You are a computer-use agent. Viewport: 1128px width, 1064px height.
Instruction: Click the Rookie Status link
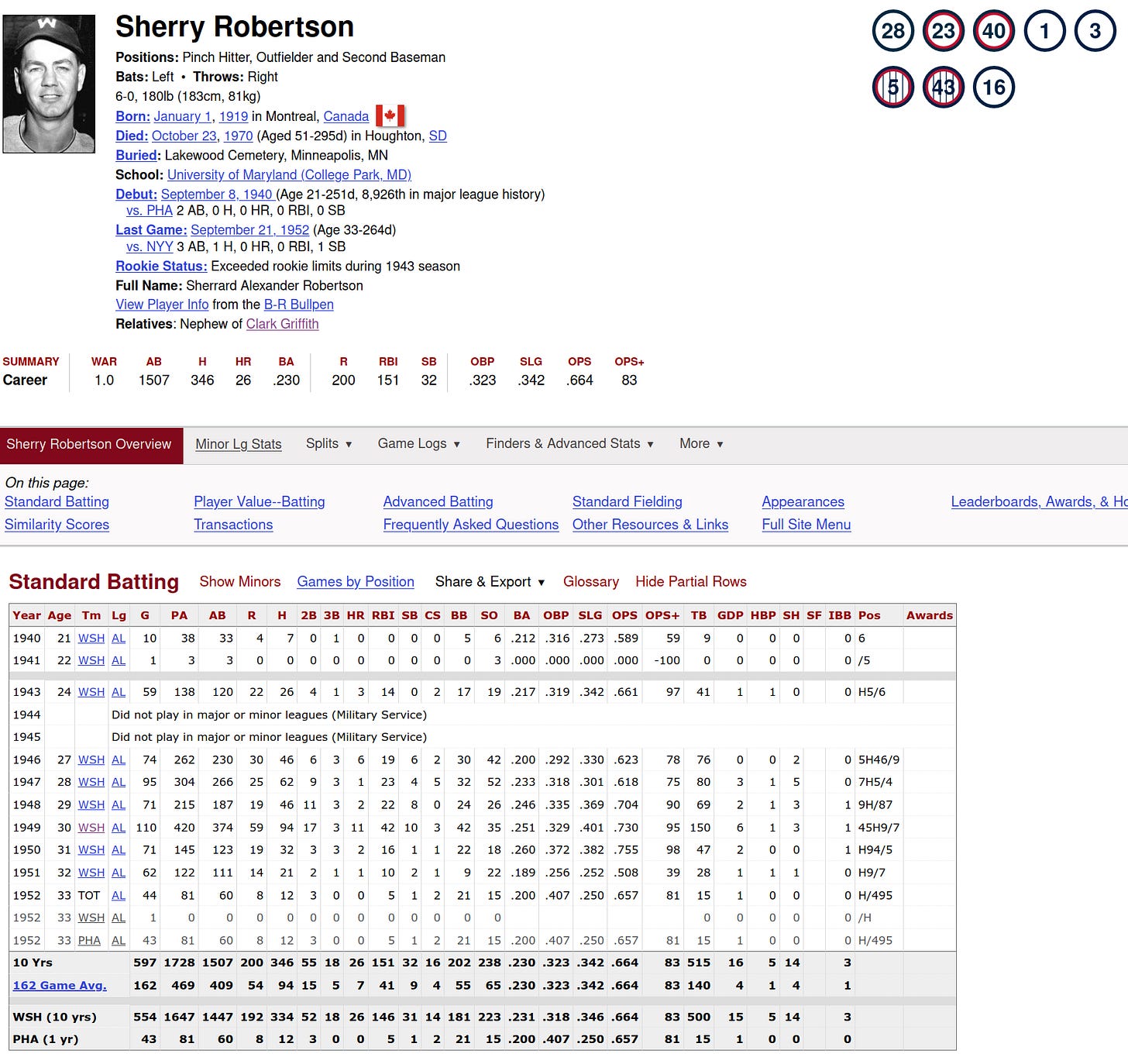point(161,266)
